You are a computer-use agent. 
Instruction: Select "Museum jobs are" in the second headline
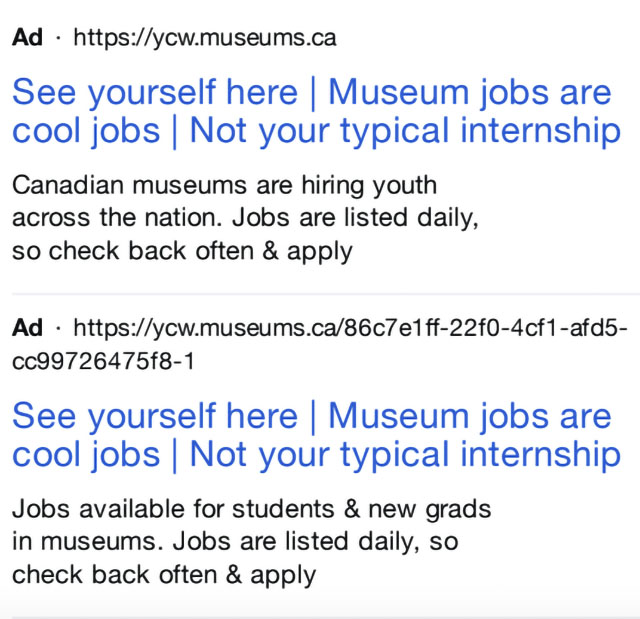(x=469, y=416)
